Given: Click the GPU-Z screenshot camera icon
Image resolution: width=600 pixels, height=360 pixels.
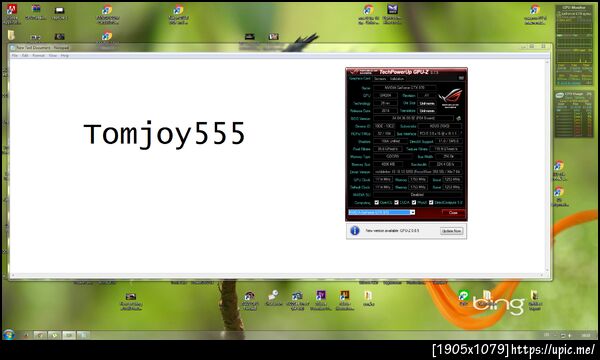Looking at the screenshot, I should pyautogui.click(x=461, y=78).
